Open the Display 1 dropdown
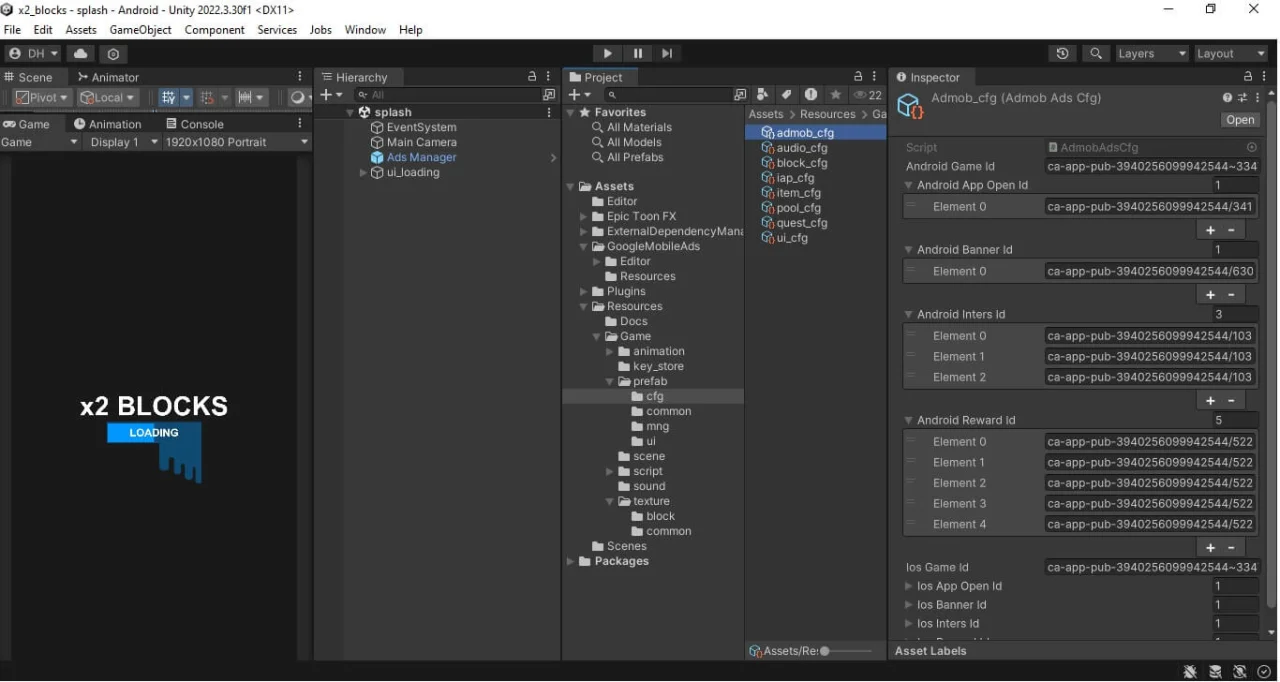The width and height of the screenshot is (1280, 682). click(124, 142)
